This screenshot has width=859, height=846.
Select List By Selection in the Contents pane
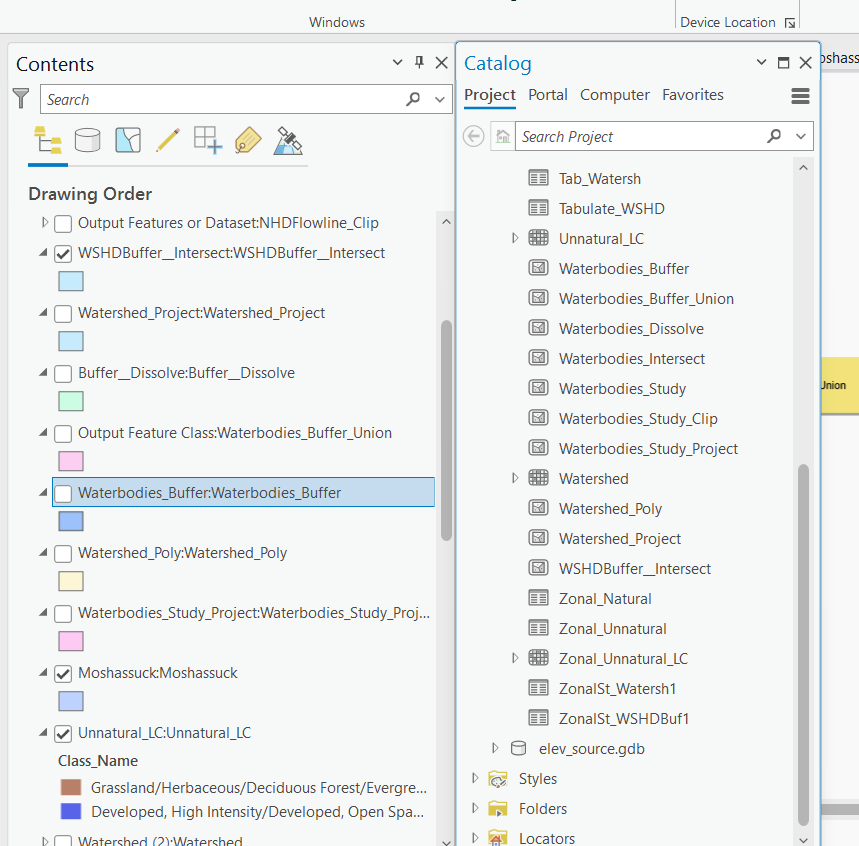coord(127,140)
